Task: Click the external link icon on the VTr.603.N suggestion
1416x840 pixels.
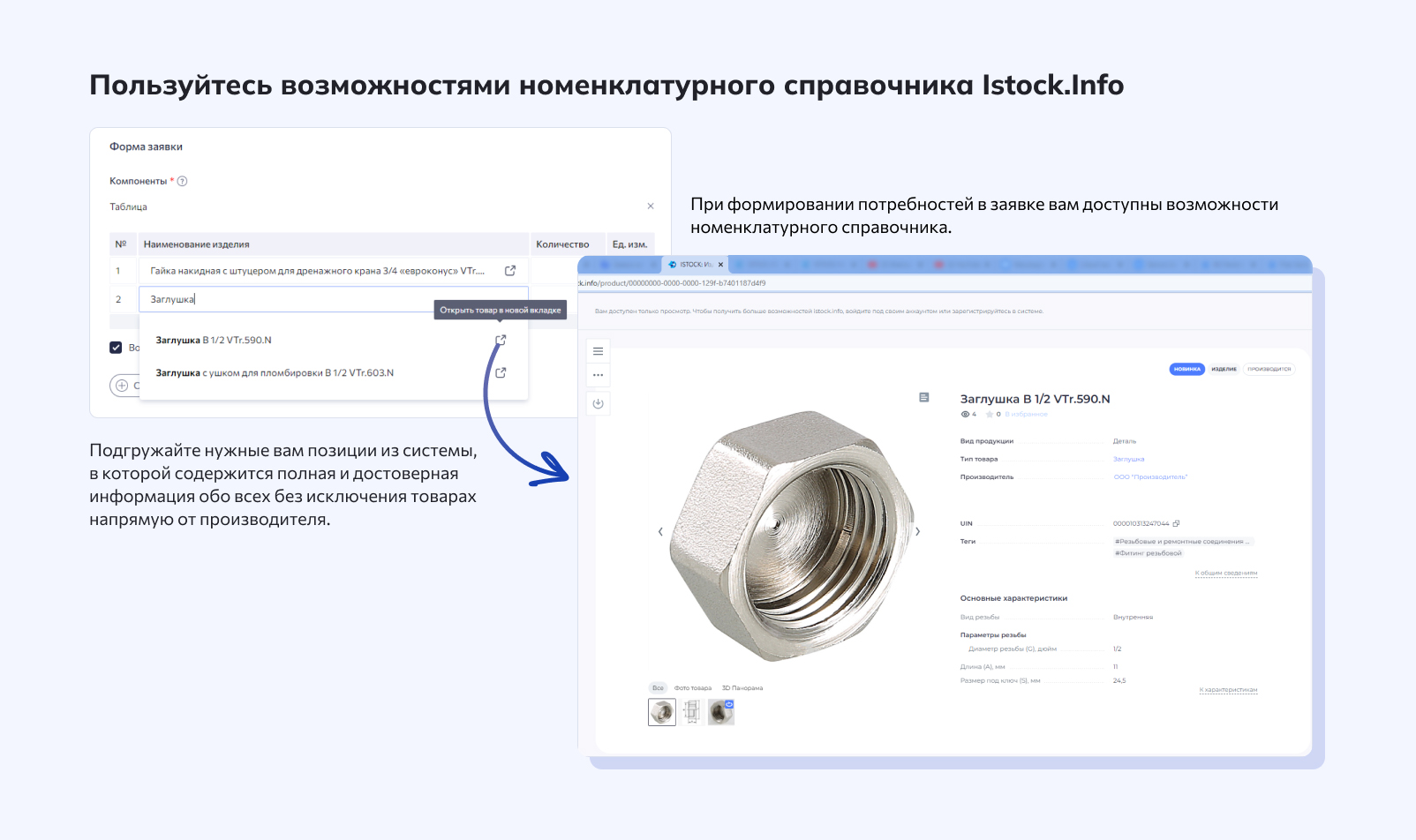Action: click(501, 372)
